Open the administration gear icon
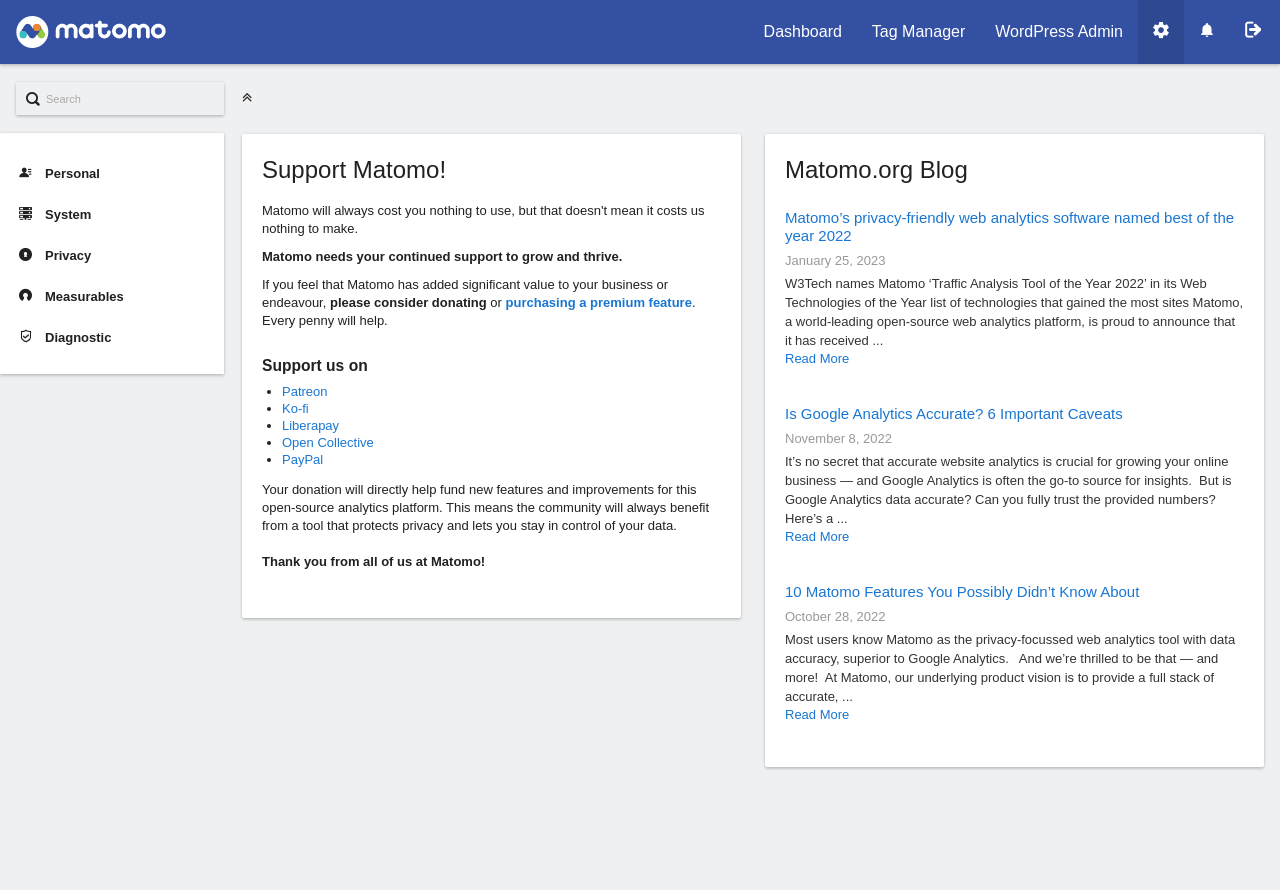 (x=1161, y=31)
